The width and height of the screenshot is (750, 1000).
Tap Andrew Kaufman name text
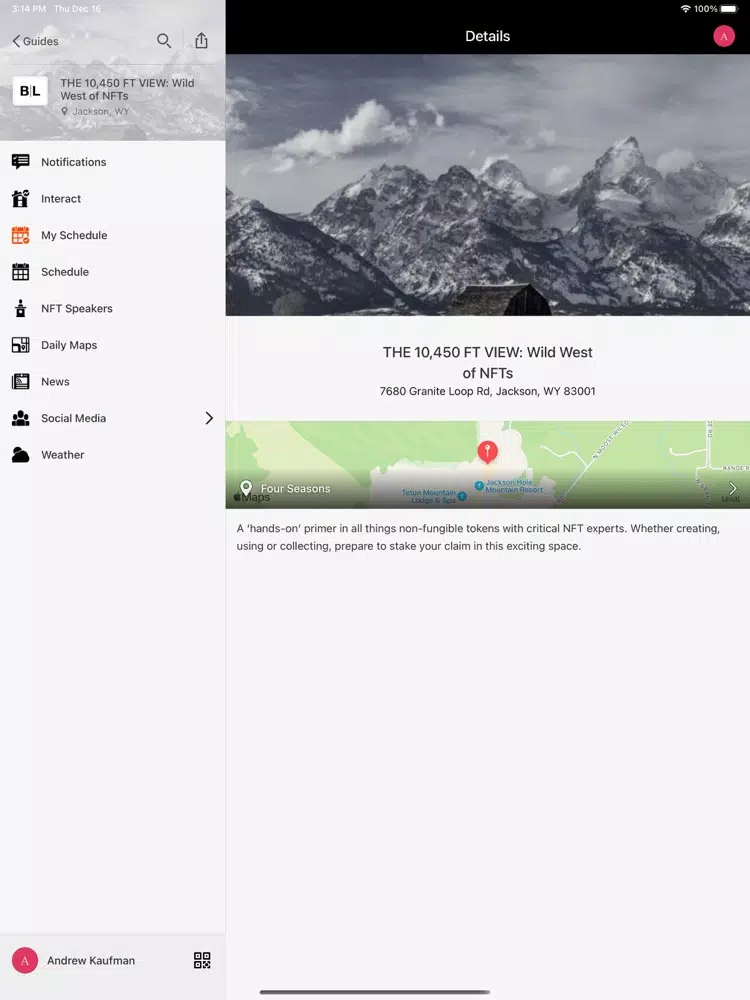point(91,960)
